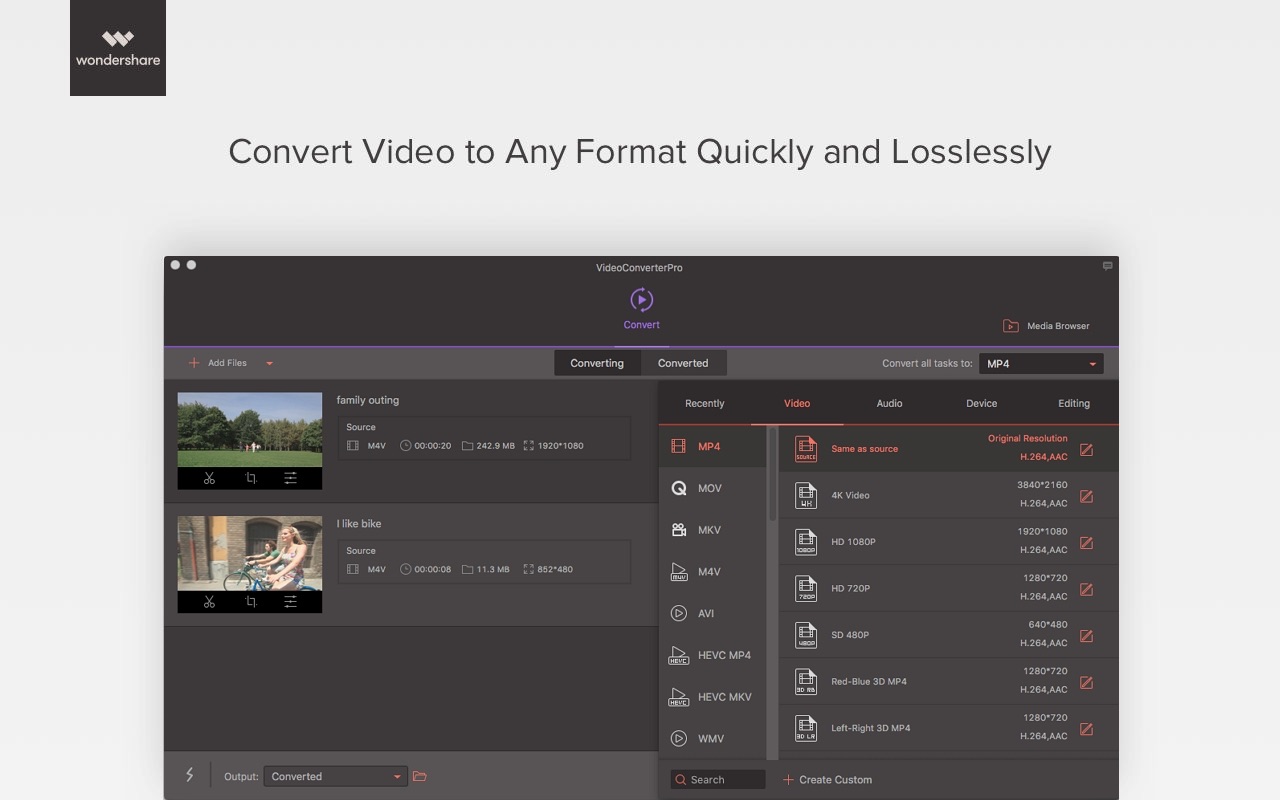
Task: Open the Output folder dropdown
Action: (x=336, y=776)
